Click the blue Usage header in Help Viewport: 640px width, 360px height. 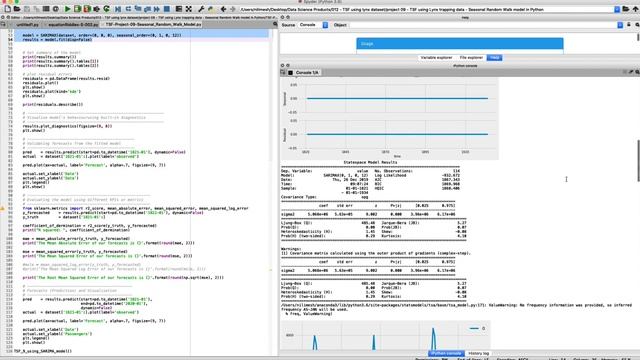point(460,44)
